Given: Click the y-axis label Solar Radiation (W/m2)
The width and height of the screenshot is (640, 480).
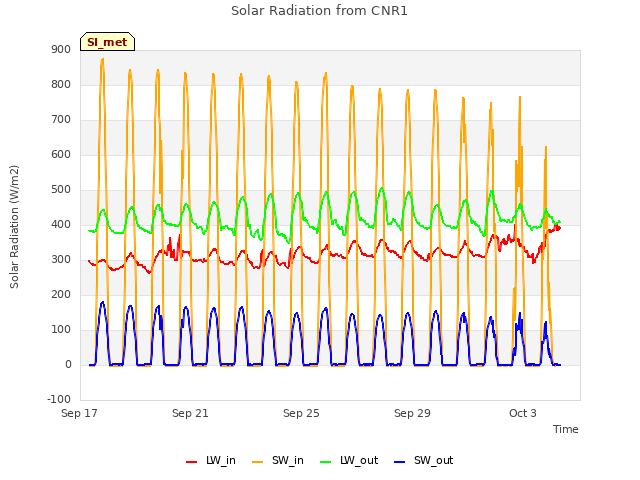Looking at the screenshot, I should click(14, 227).
